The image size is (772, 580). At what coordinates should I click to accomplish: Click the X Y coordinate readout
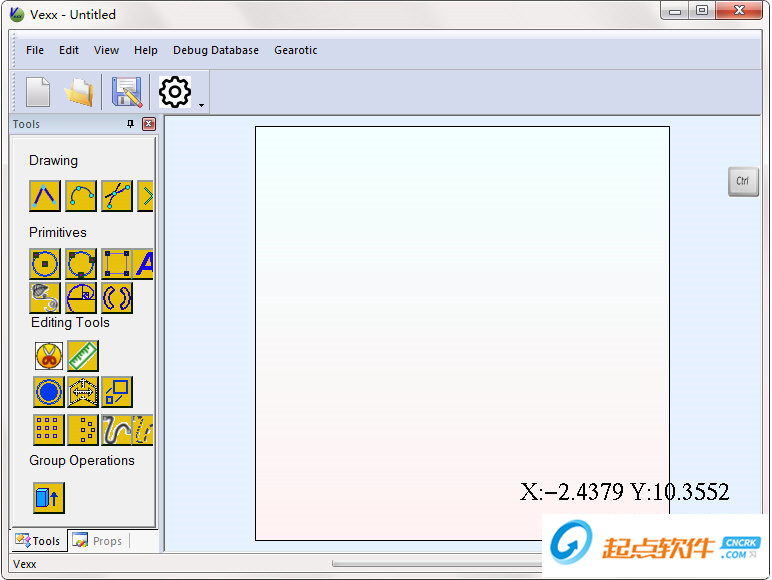624,492
